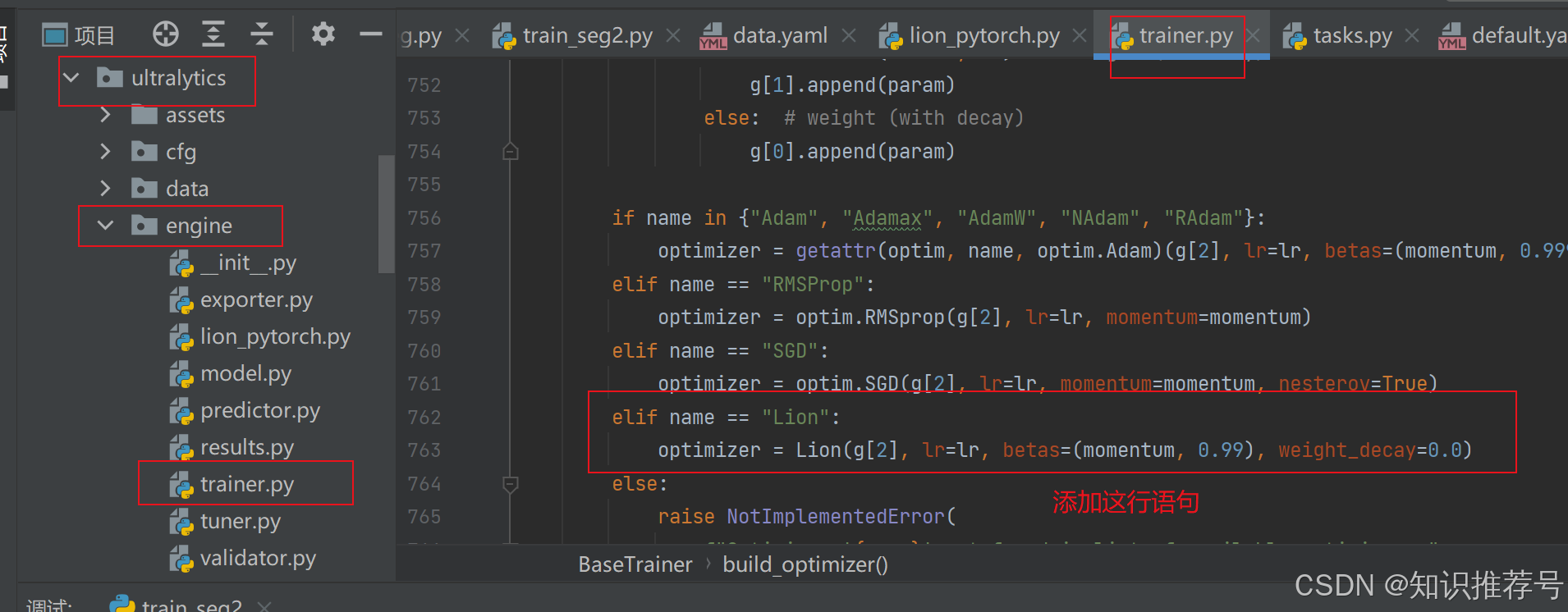Click NotImplementedError on line 765
The height and width of the screenshot is (612, 1568).
click(x=836, y=517)
